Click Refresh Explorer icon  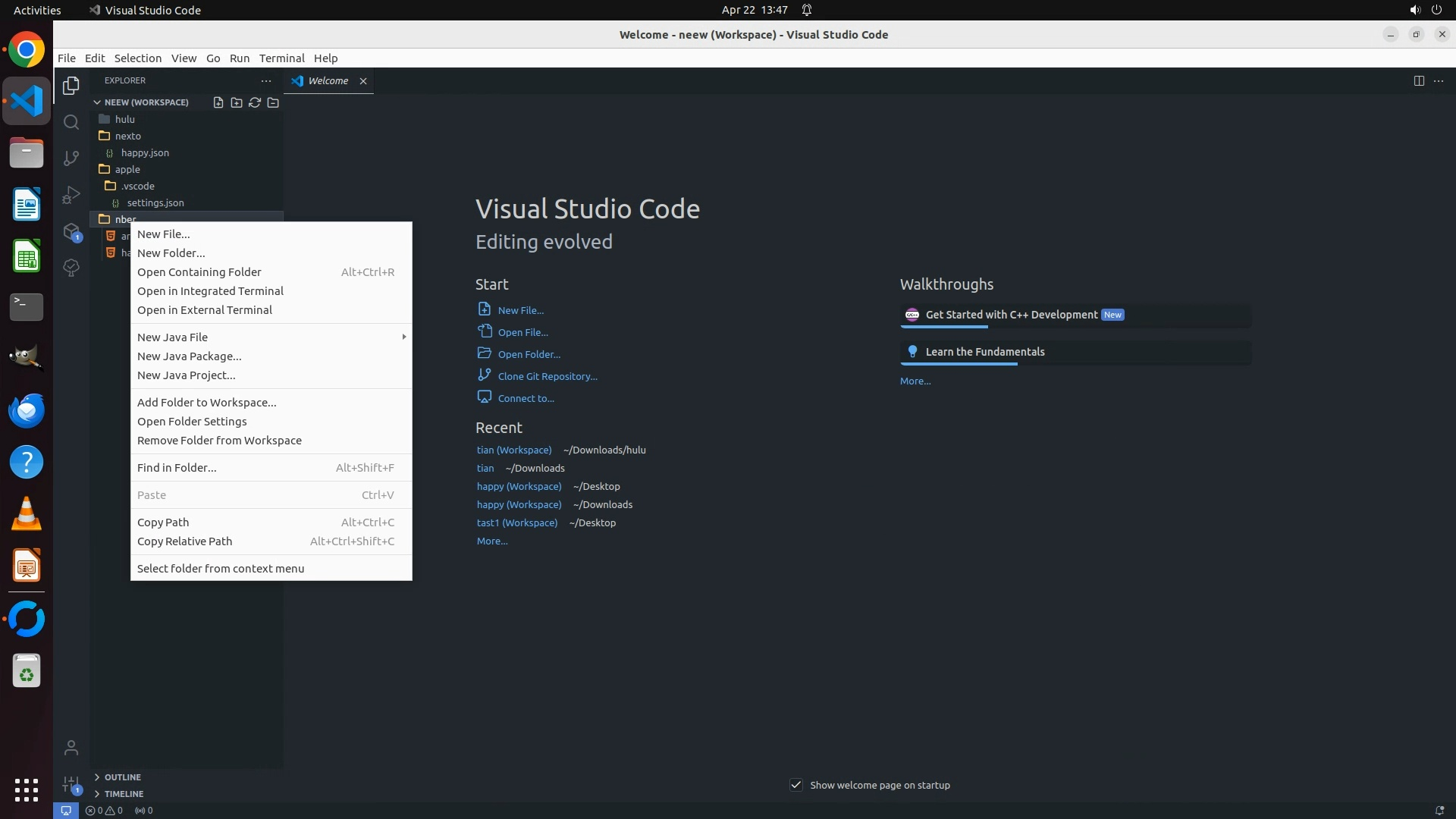pyautogui.click(x=255, y=102)
